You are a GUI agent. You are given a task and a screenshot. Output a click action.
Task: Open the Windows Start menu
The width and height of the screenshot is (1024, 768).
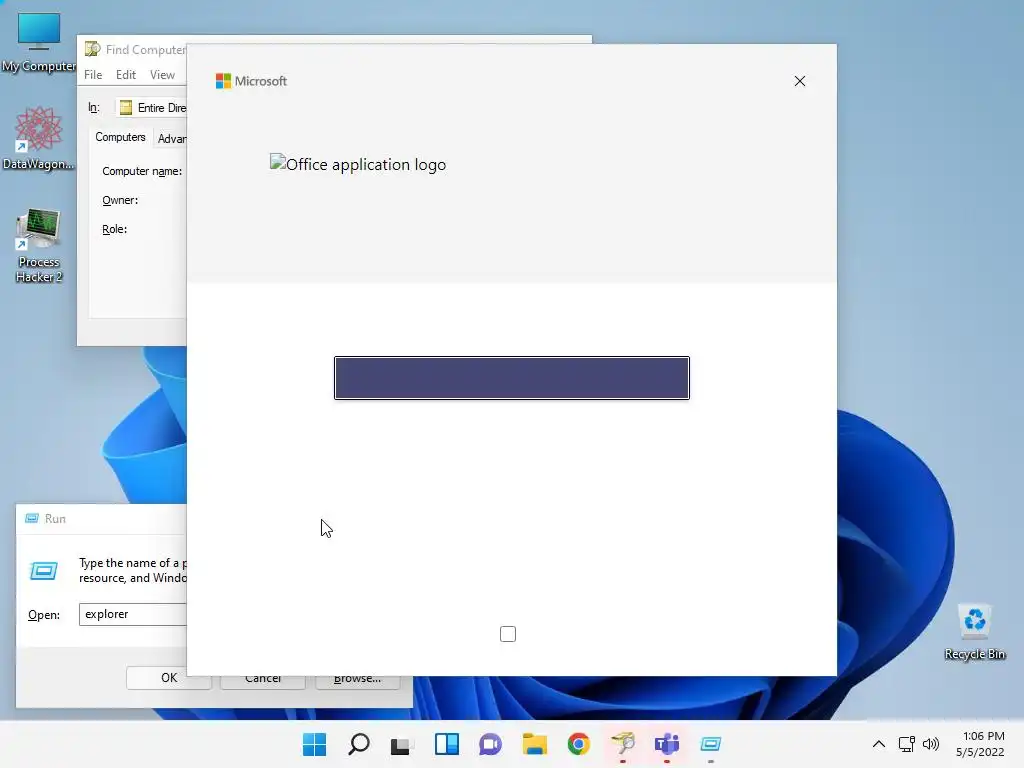click(x=314, y=744)
